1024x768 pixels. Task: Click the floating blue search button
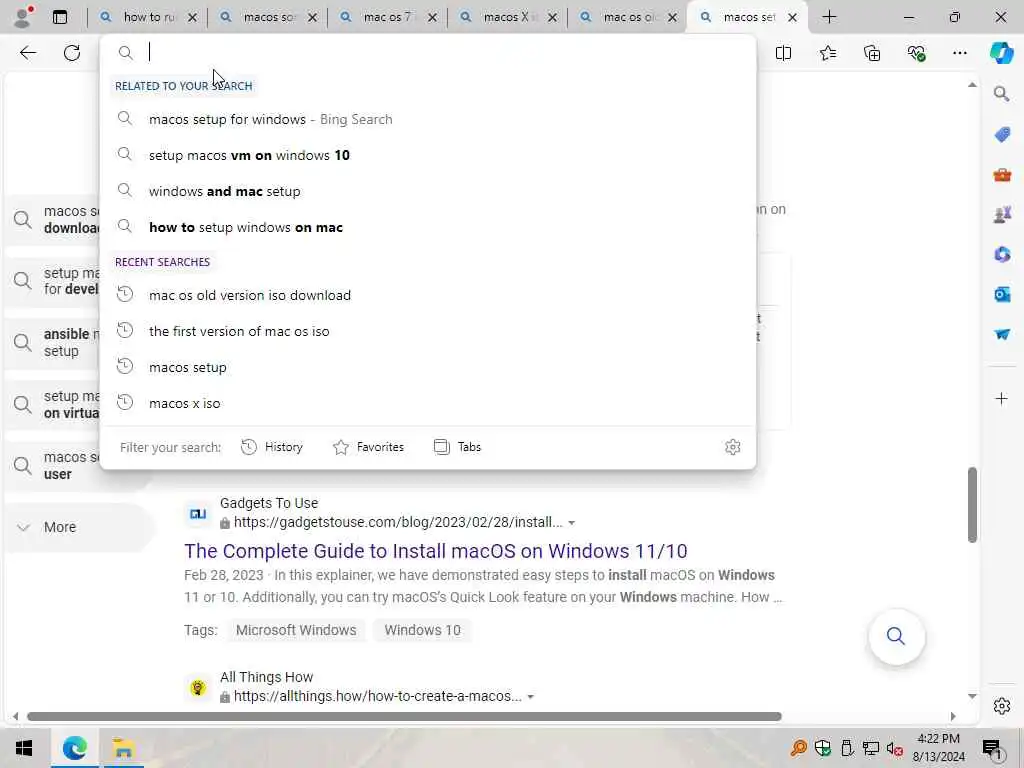896,636
